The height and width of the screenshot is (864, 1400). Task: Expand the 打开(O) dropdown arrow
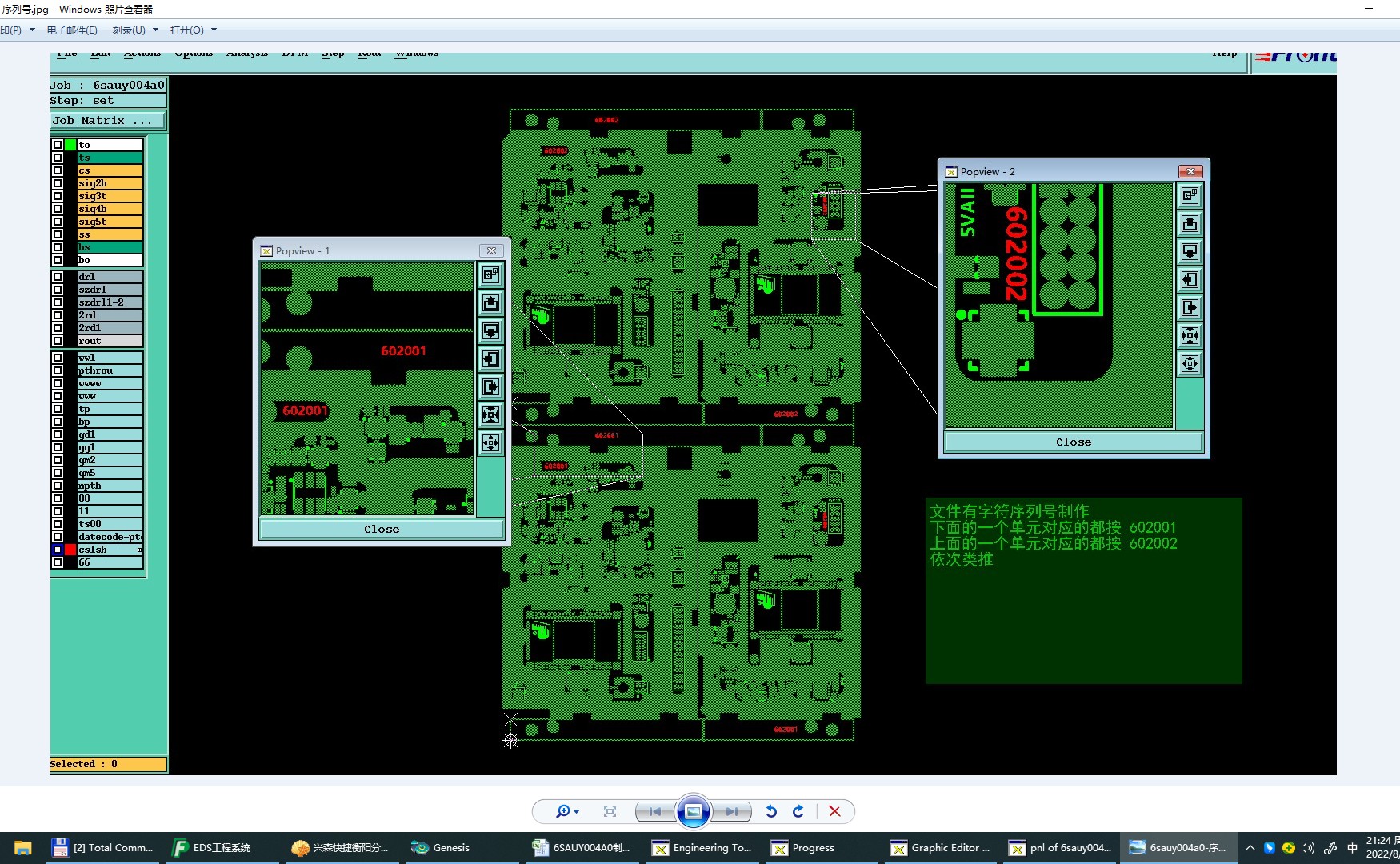coord(214,30)
